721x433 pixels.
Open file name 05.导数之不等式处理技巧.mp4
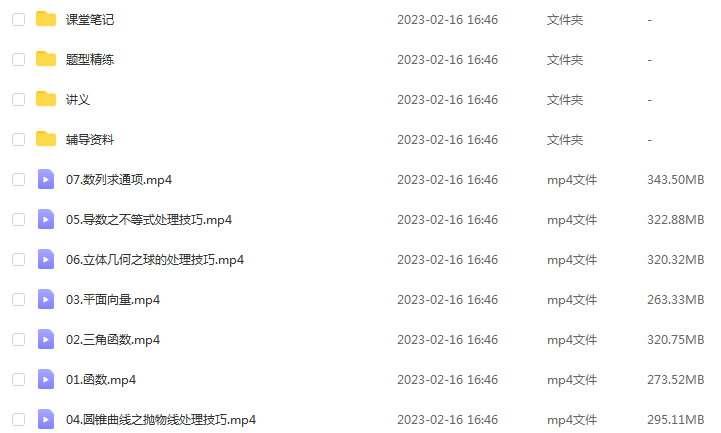coord(149,220)
